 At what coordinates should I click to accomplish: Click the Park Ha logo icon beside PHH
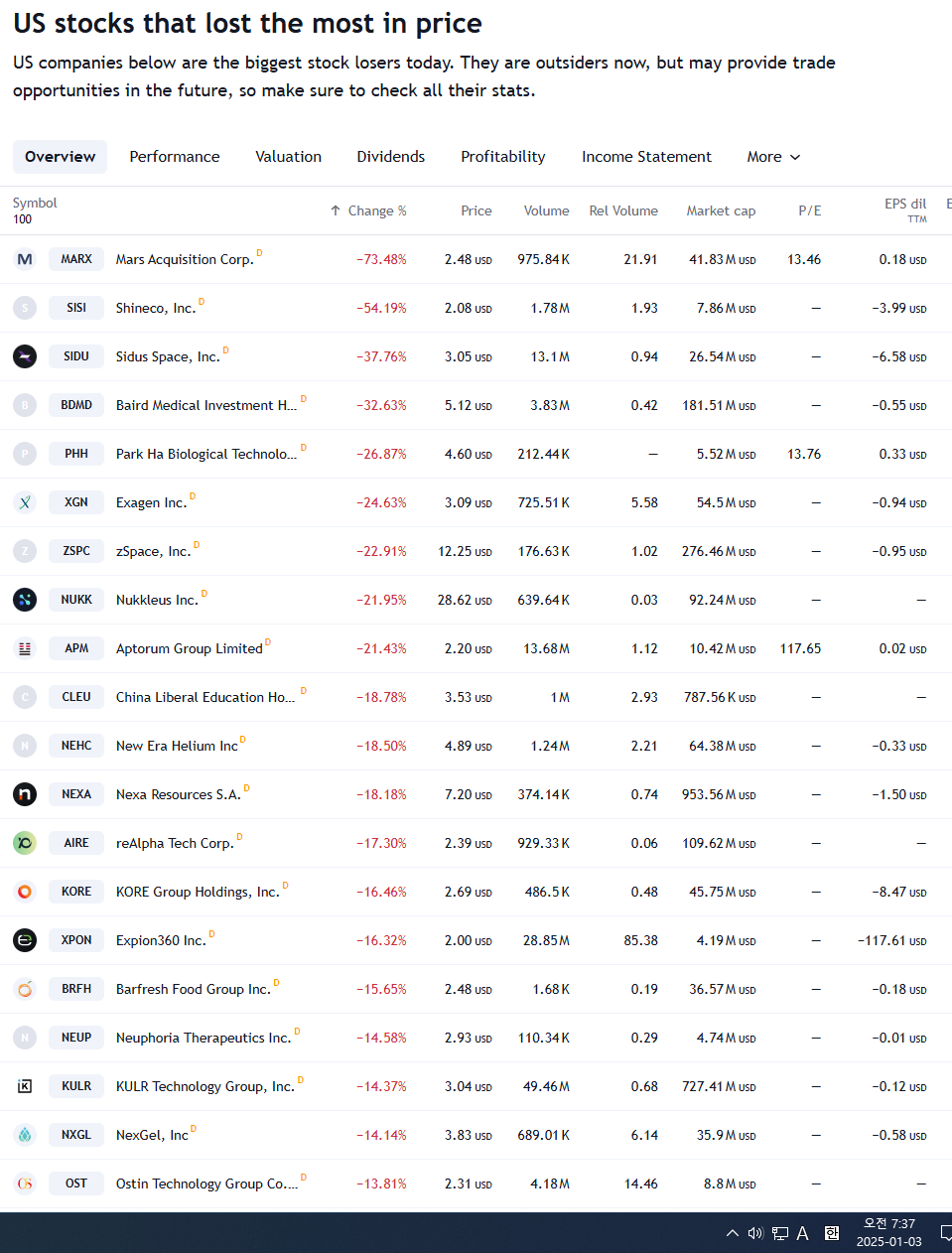click(25, 454)
